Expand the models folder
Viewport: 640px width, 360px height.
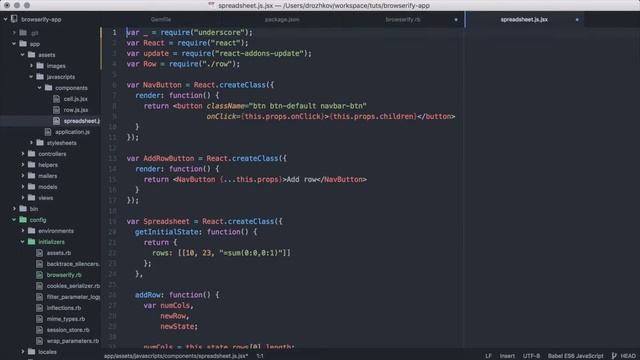pos(23,187)
